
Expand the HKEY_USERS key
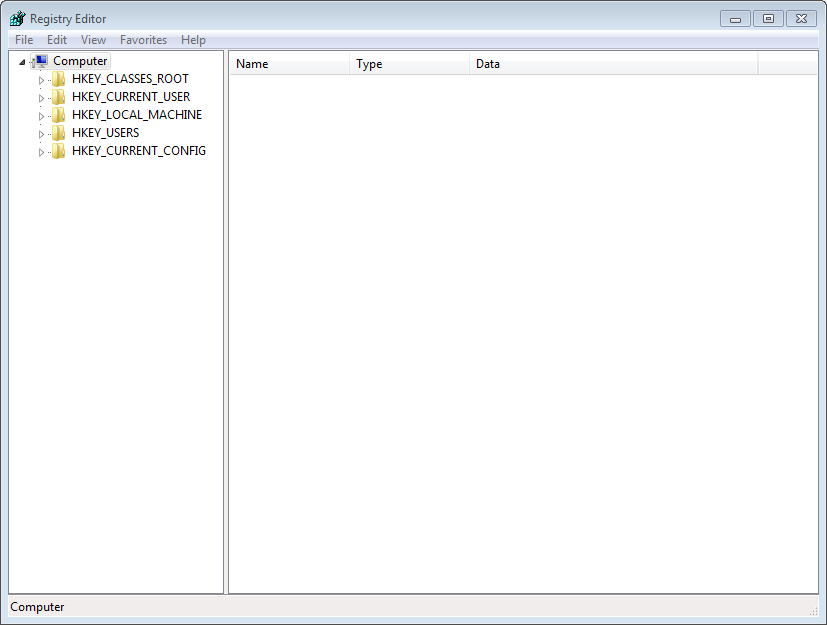point(41,134)
